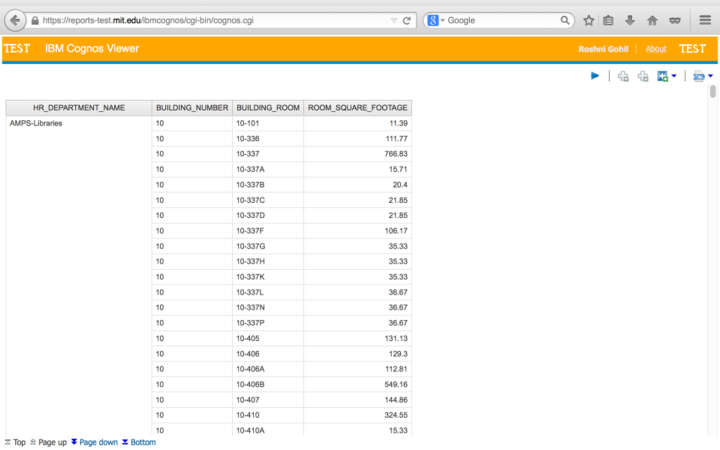
Task: Click the first drill icon in the Cognos toolbar
Action: pyautogui.click(x=623, y=76)
